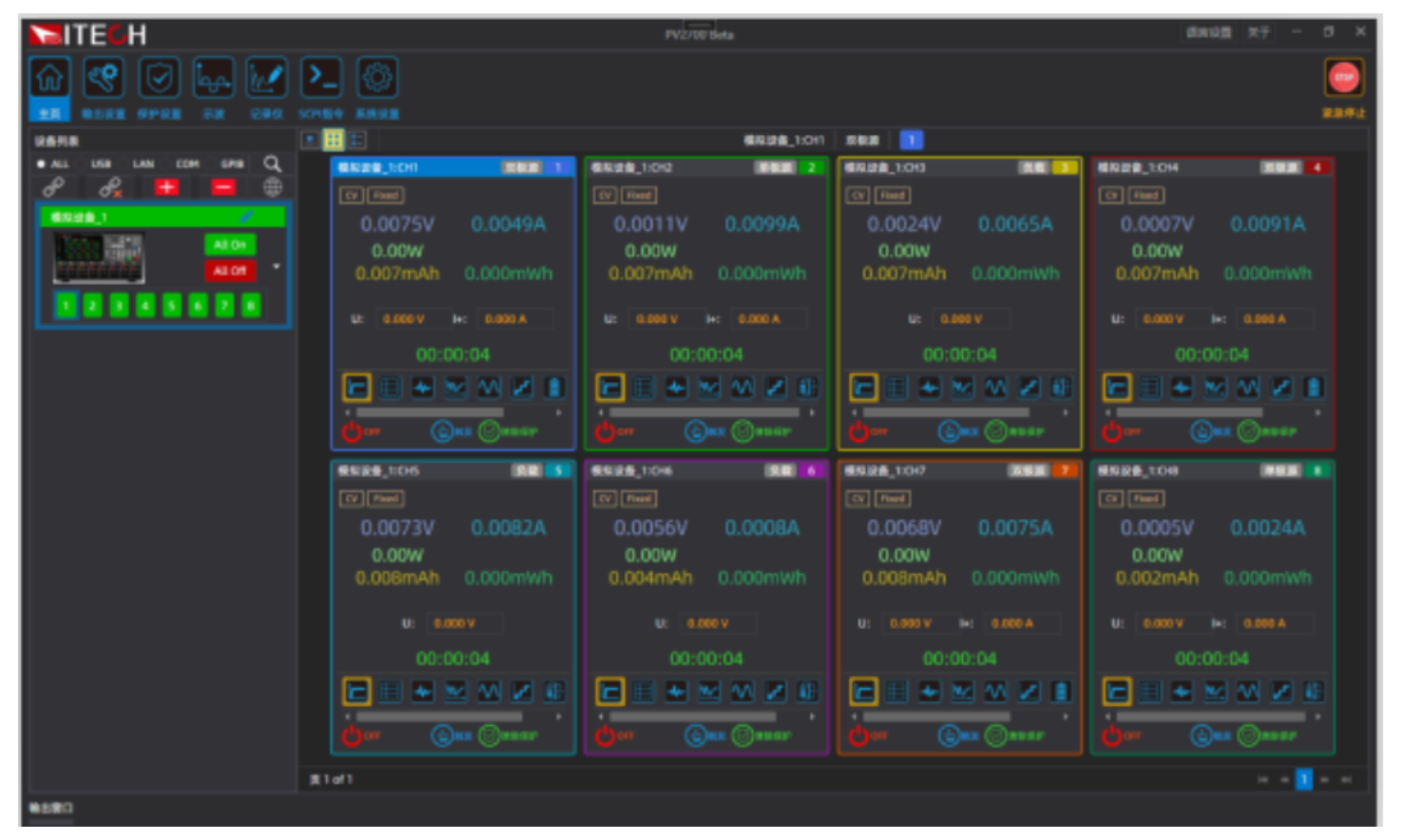Open output settings wrench icon
The height and width of the screenshot is (840, 1405).
(104, 78)
